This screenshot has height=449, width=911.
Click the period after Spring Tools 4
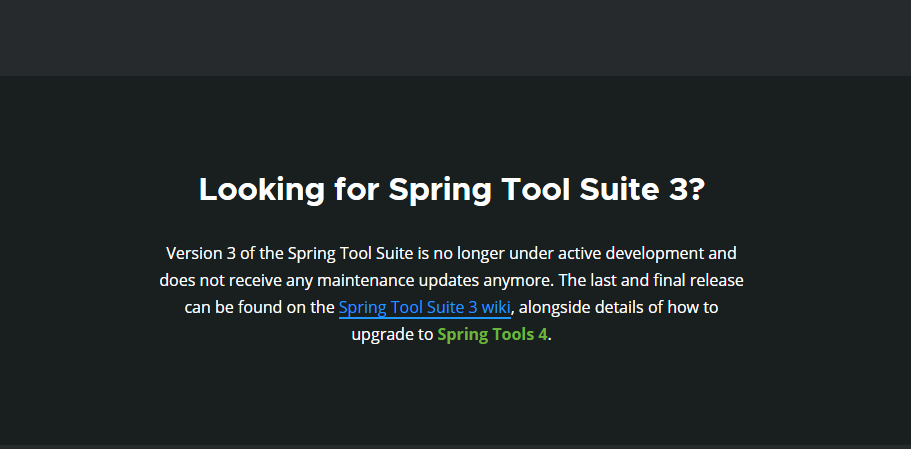tap(551, 336)
